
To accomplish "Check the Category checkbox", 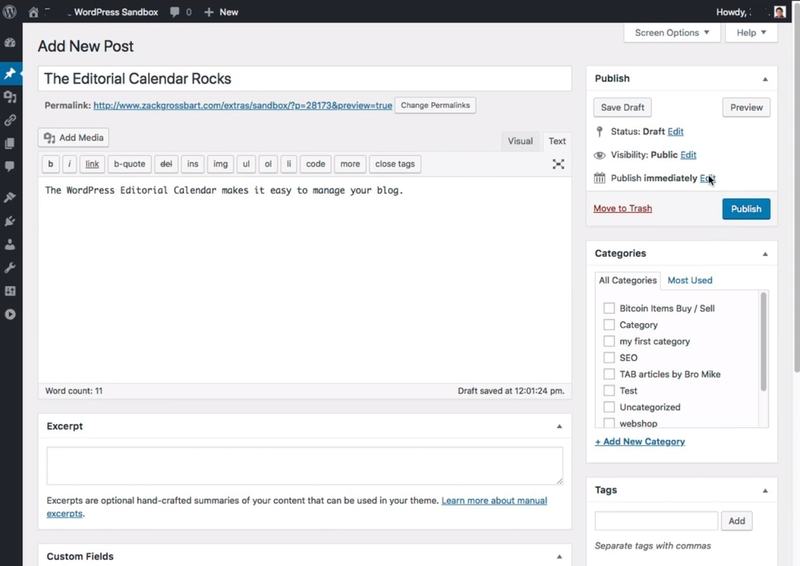I will [x=609, y=325].
